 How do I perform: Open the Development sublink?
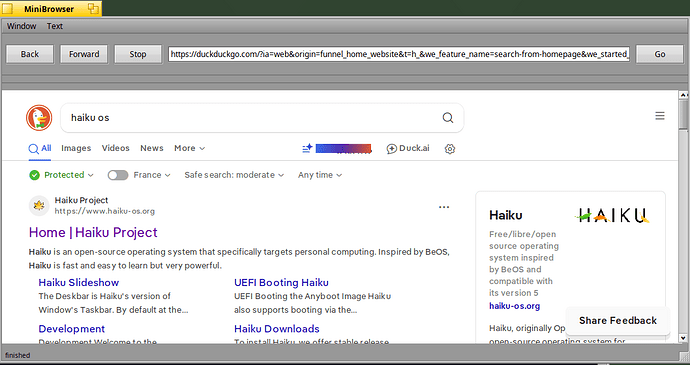72,329
